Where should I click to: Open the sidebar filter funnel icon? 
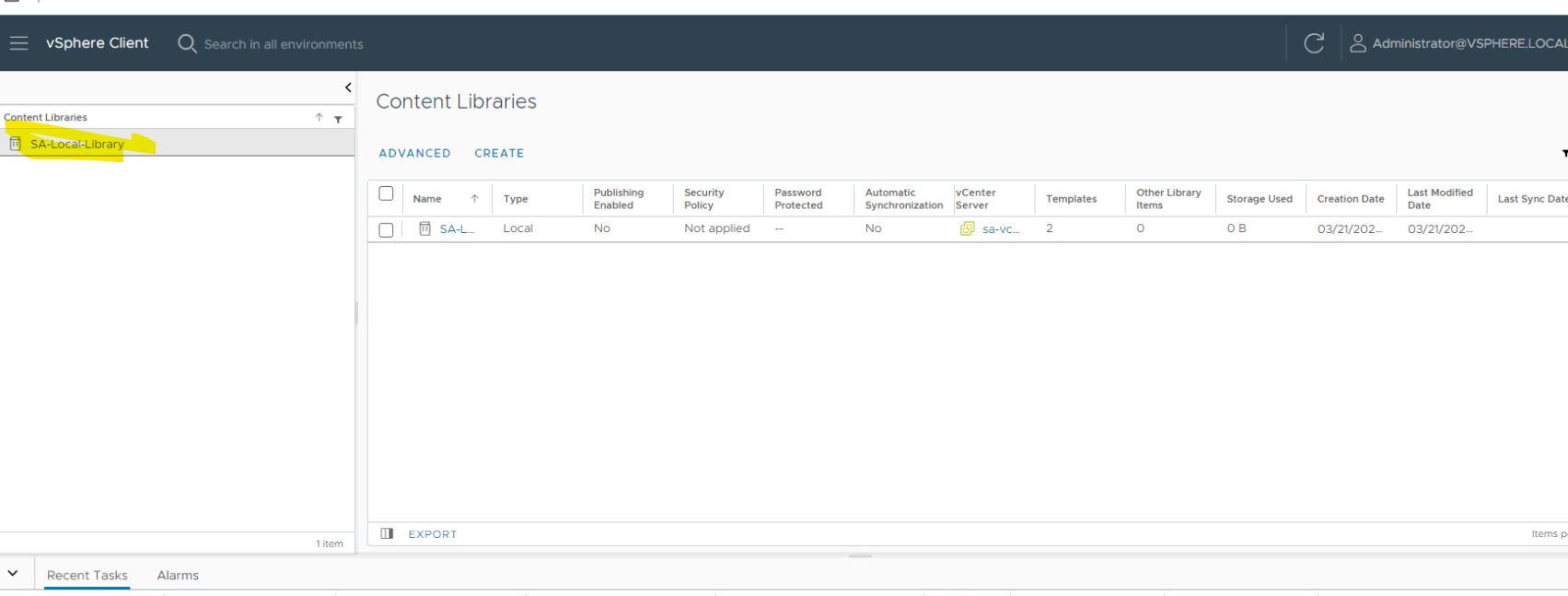click(x=338, y=119)
